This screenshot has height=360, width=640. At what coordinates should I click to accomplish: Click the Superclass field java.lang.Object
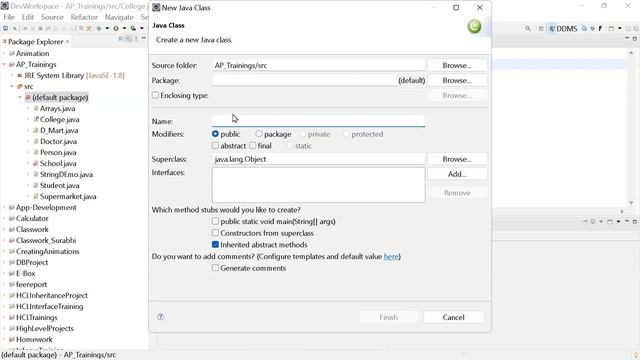pyautogui.click(x=318, y=159)
